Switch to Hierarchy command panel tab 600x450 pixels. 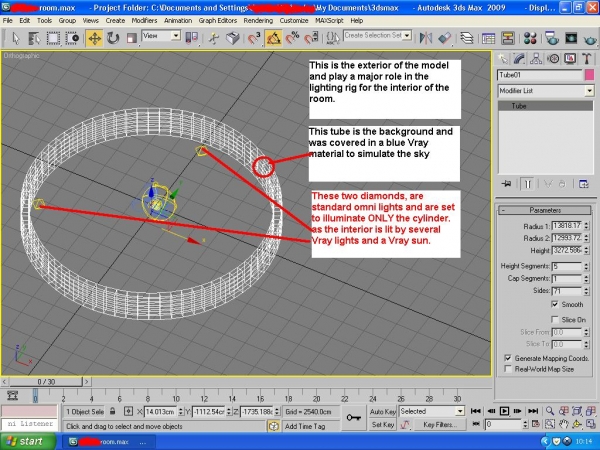point(536,59)
